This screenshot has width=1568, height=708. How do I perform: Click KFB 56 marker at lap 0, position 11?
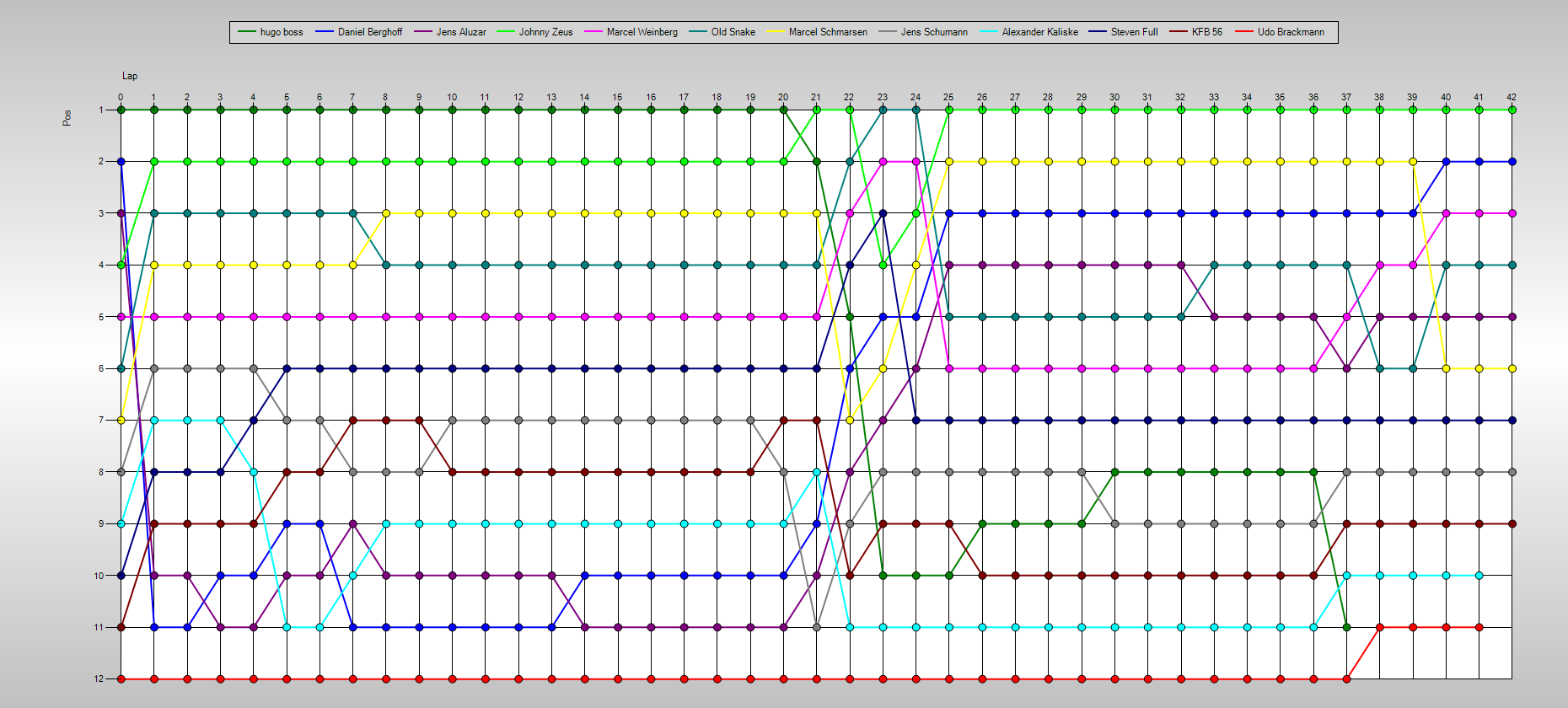[x=121, y=627]
